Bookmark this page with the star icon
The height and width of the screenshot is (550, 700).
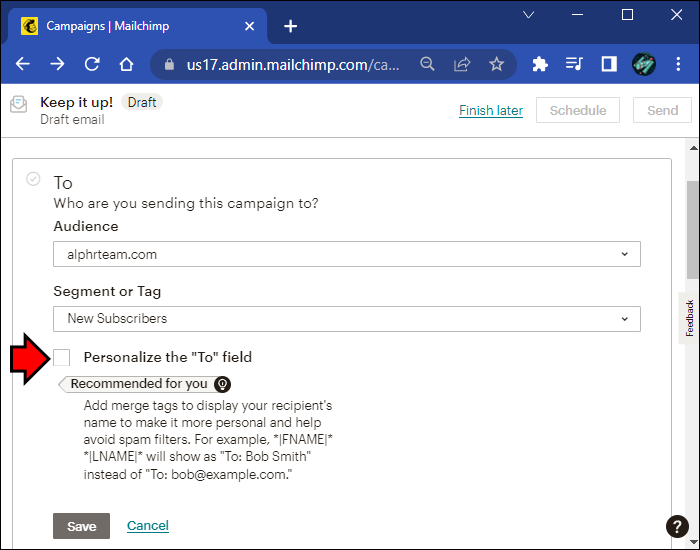[496, 64]
